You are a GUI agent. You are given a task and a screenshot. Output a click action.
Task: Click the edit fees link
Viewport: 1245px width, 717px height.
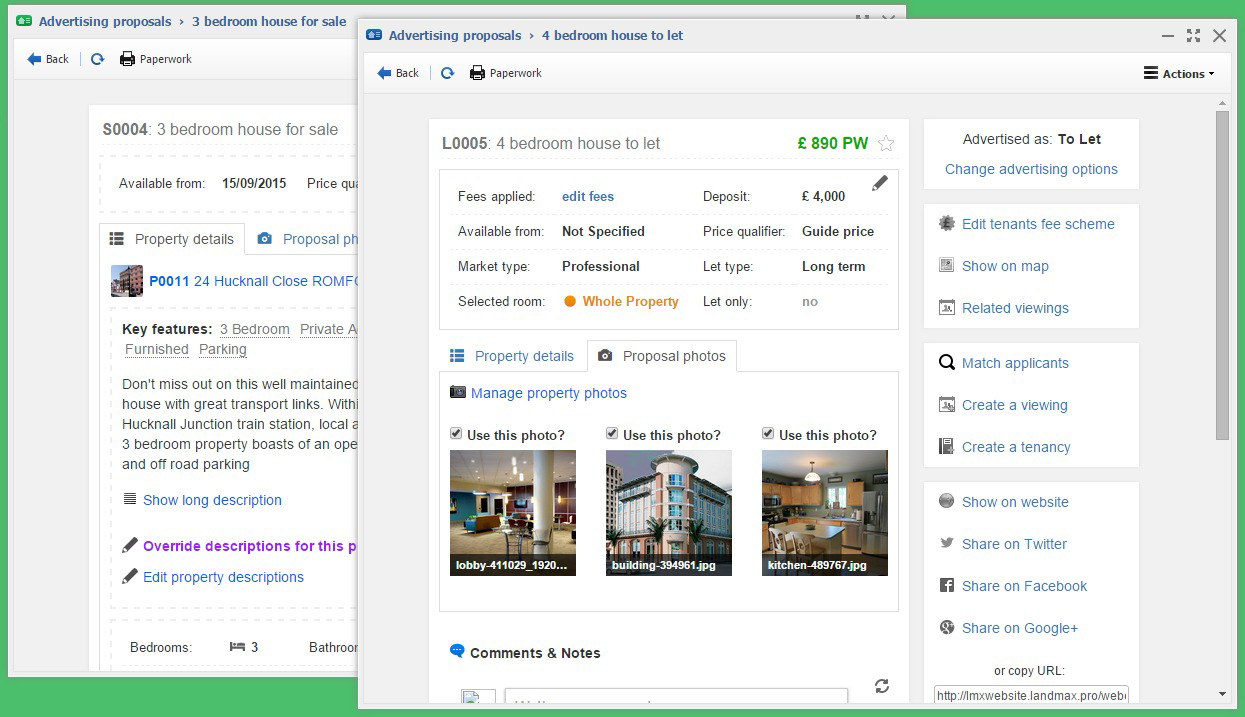(x=588, y=196)
